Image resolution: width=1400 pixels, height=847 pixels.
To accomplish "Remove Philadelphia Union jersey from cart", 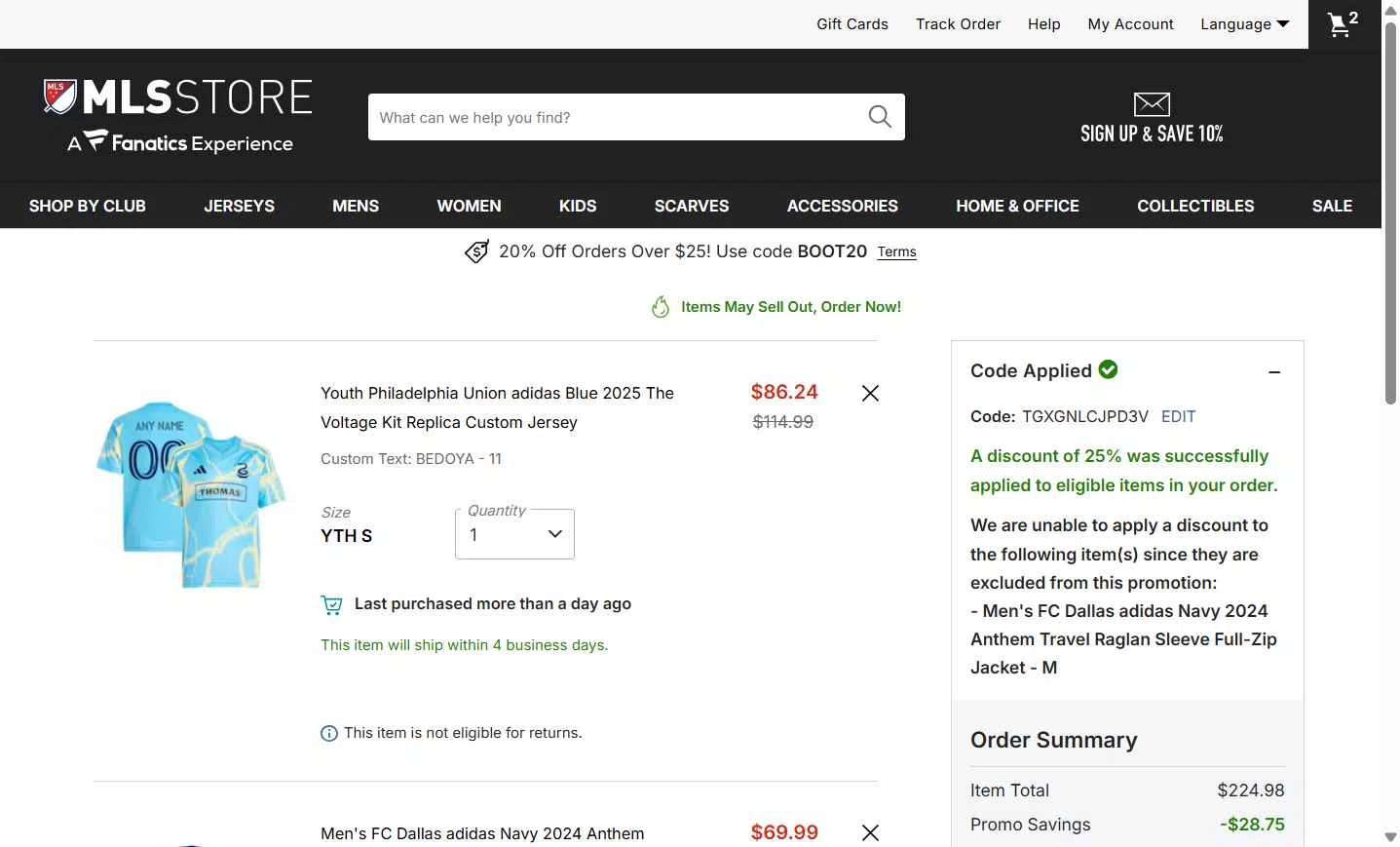I will (x=870, y=393).
